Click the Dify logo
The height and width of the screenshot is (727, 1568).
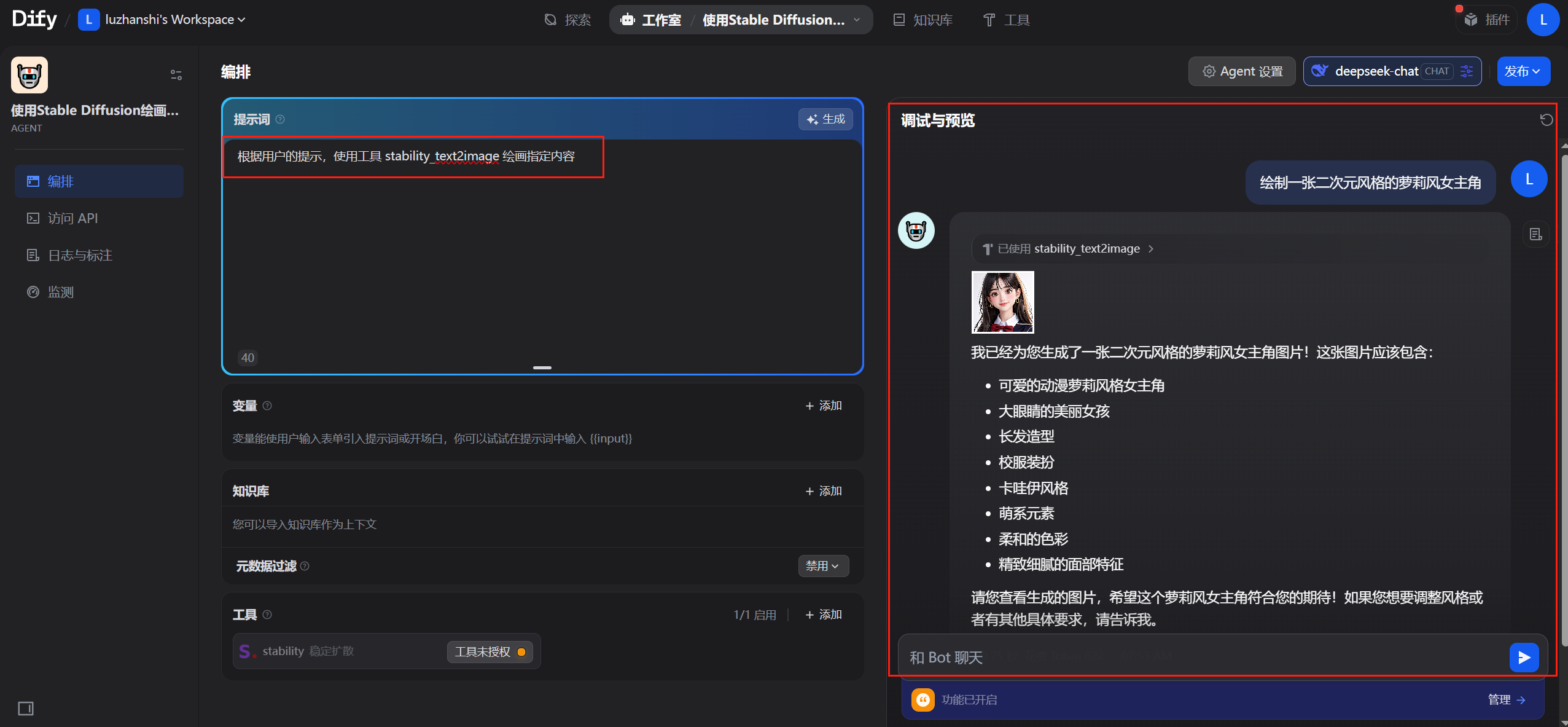34,20
